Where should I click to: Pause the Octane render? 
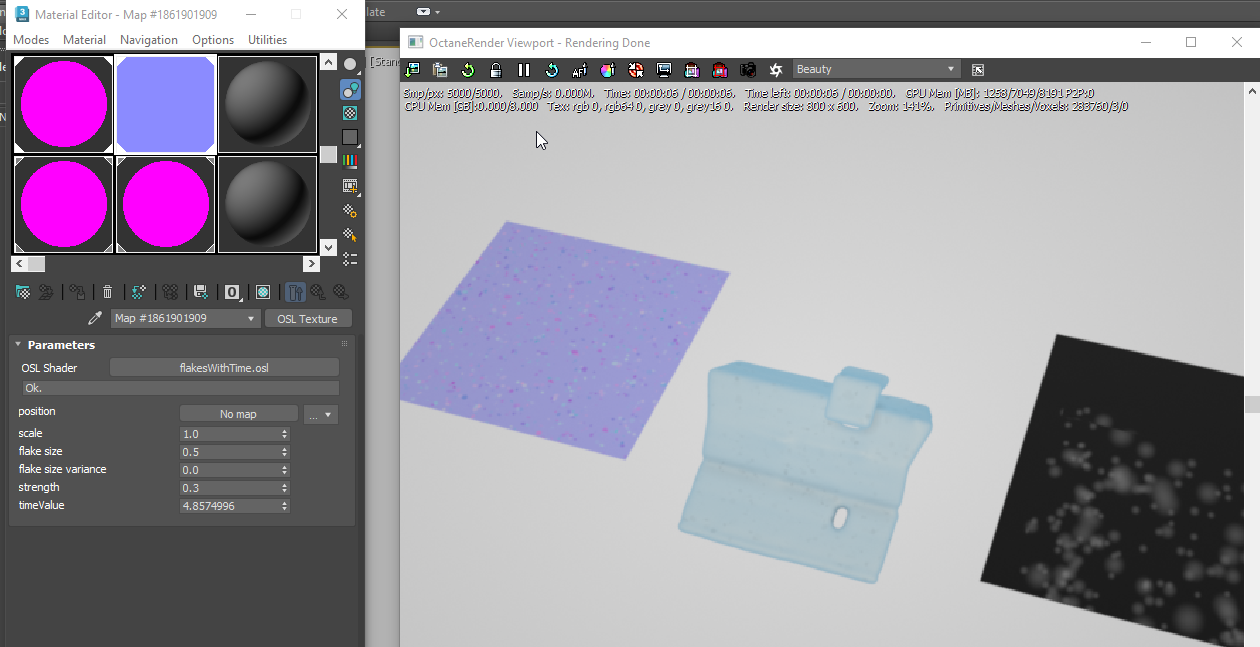click(524, 70)
